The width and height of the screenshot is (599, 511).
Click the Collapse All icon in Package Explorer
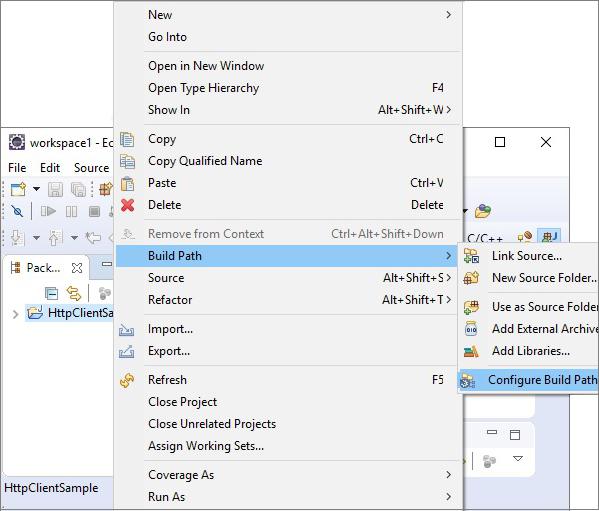tap(51, 293)
